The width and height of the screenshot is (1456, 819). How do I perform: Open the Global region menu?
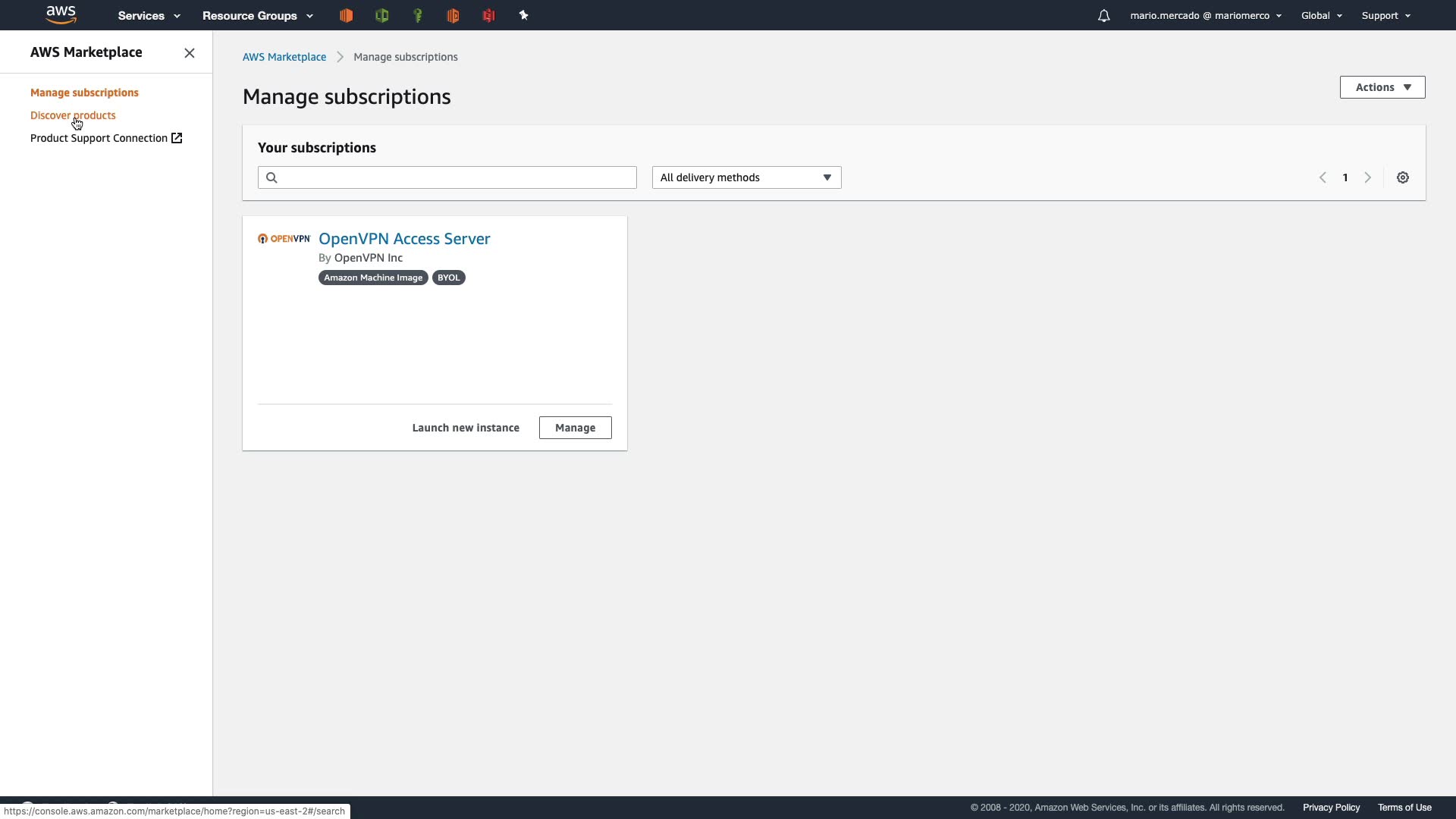(1321, 15)
